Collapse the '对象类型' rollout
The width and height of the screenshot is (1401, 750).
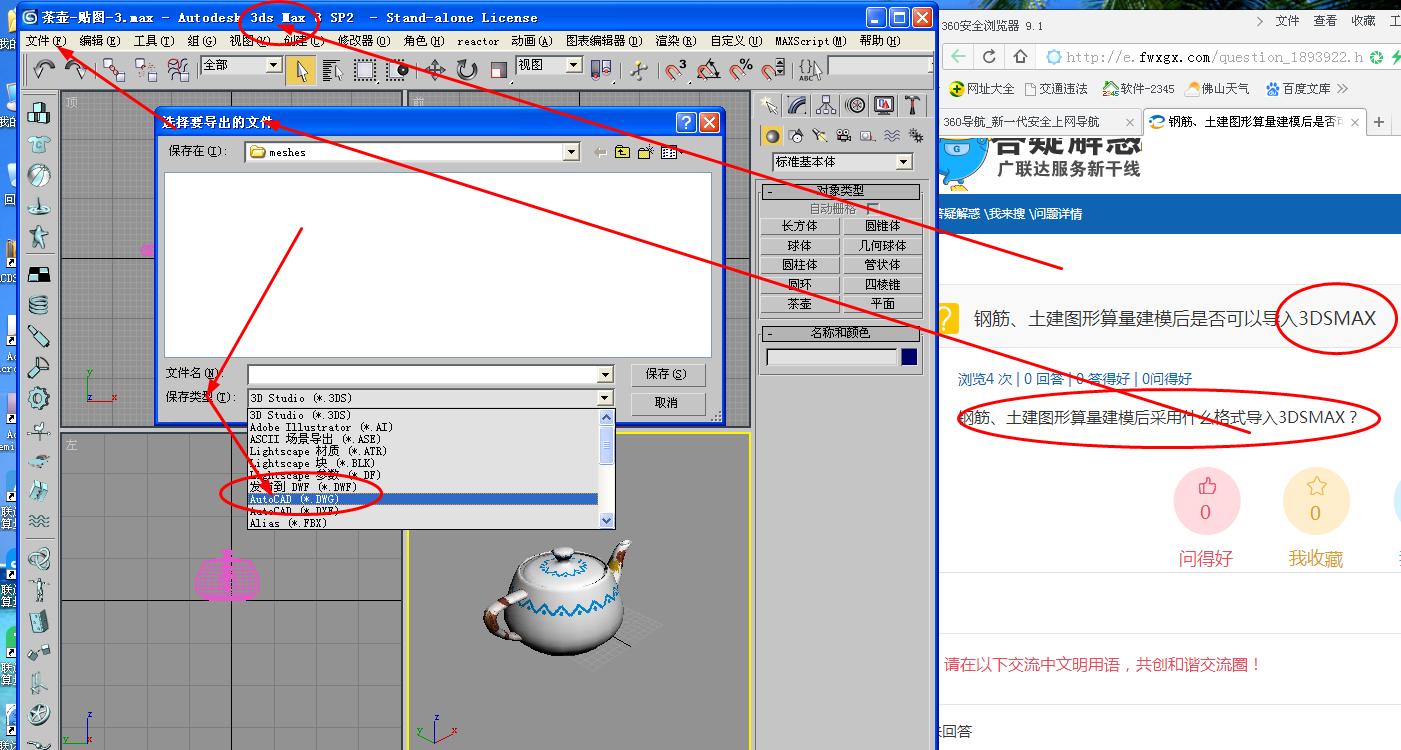click(840, 191)
